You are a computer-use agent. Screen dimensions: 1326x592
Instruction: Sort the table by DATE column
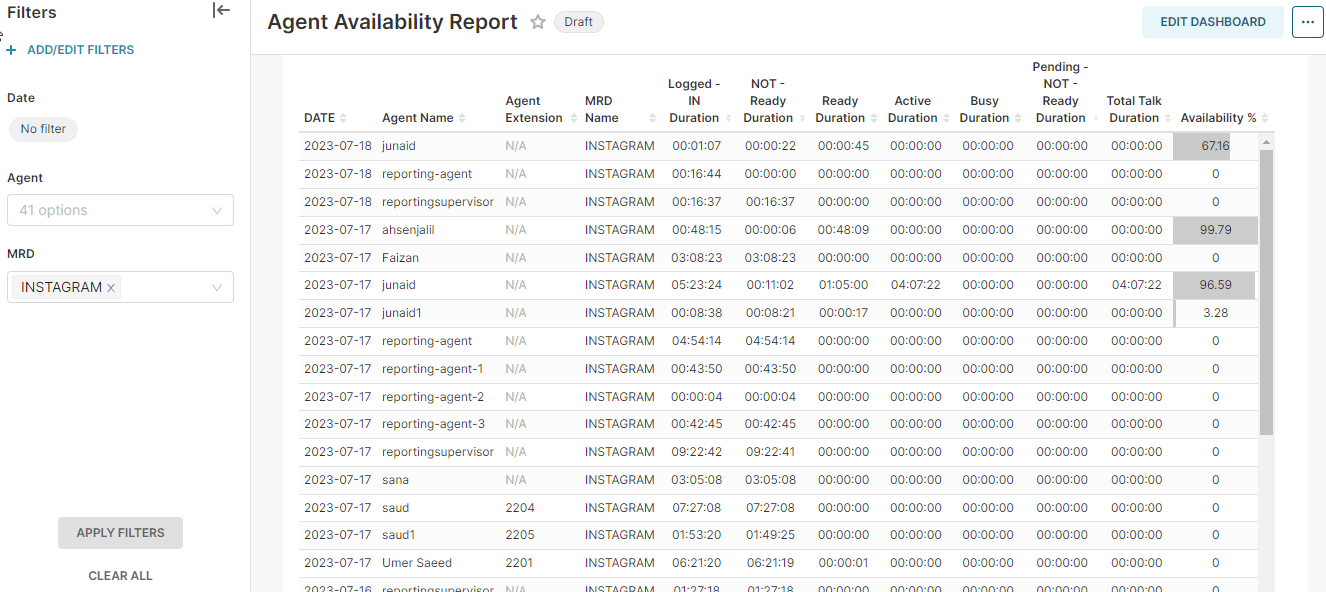(x=345, y=117)
